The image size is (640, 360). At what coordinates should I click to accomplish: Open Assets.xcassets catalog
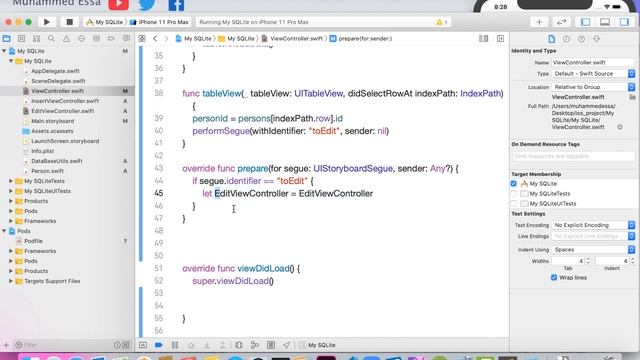pyautogui.click(x=52, y=131)
